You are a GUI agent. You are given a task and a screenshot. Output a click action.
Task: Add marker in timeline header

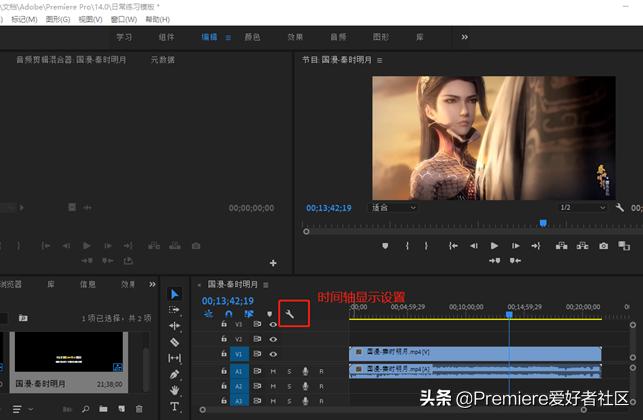(269, 314)
